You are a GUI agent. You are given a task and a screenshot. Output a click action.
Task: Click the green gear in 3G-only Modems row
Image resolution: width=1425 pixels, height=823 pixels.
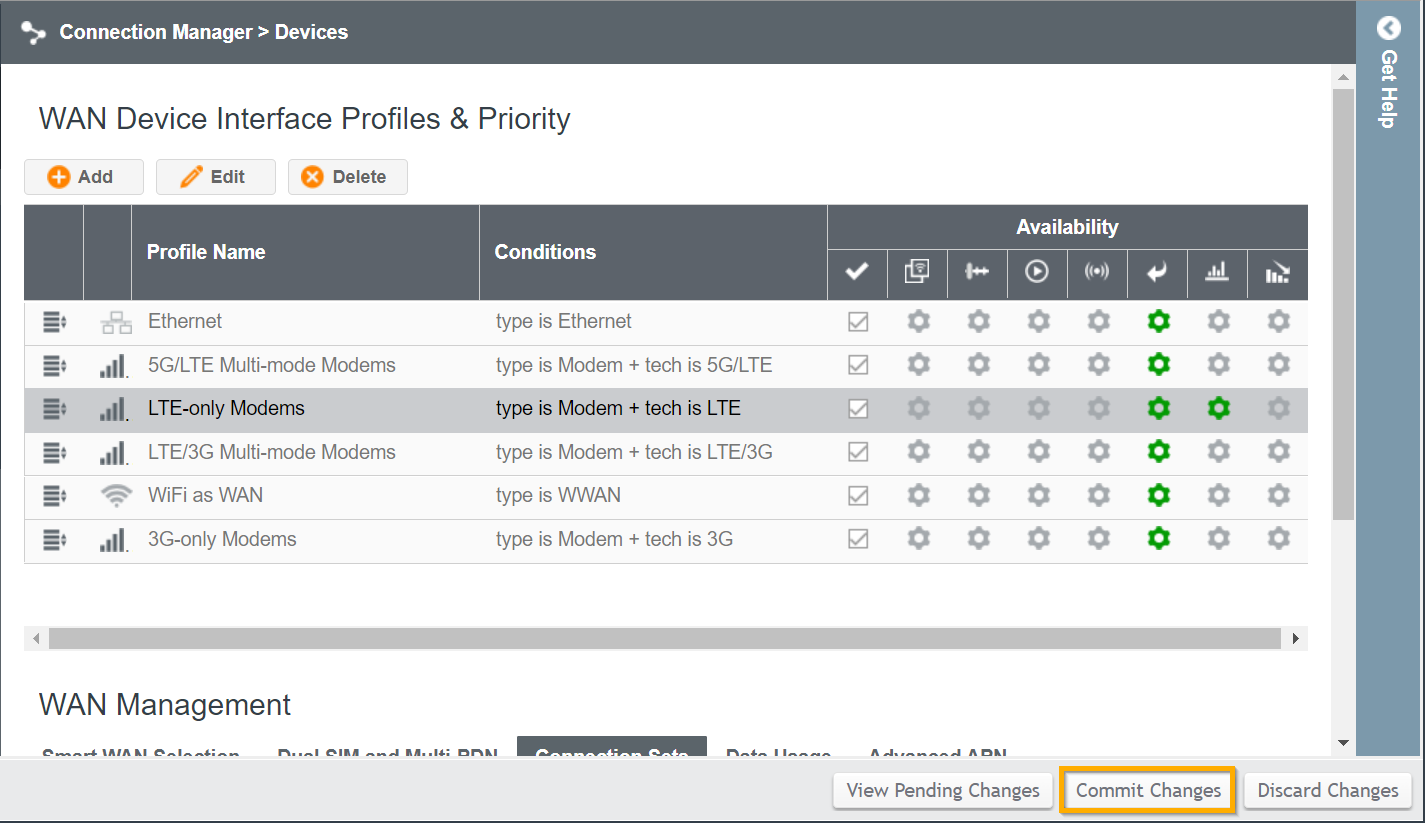point(1158,539)
